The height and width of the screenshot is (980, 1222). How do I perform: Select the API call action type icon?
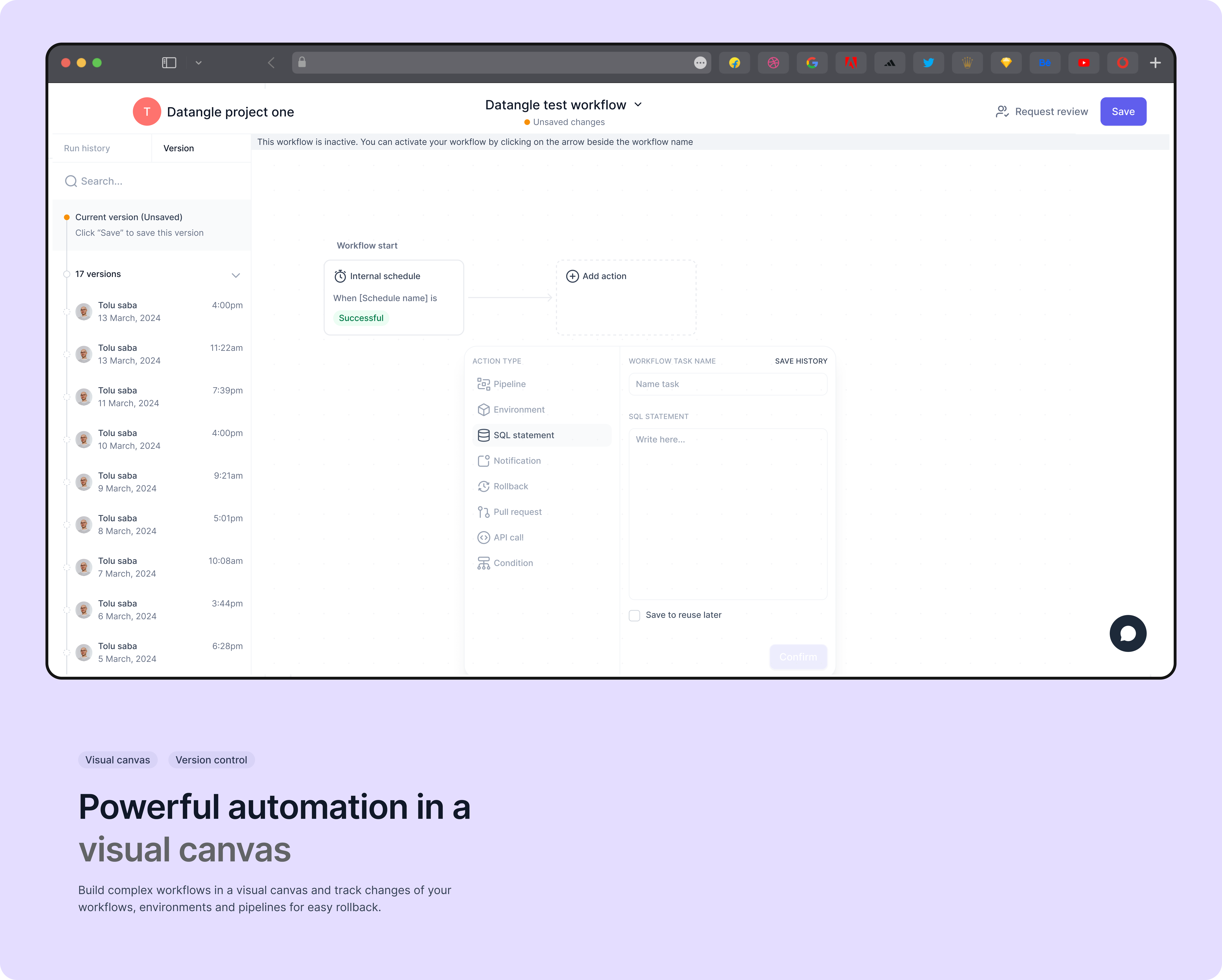tap(484, 537)
